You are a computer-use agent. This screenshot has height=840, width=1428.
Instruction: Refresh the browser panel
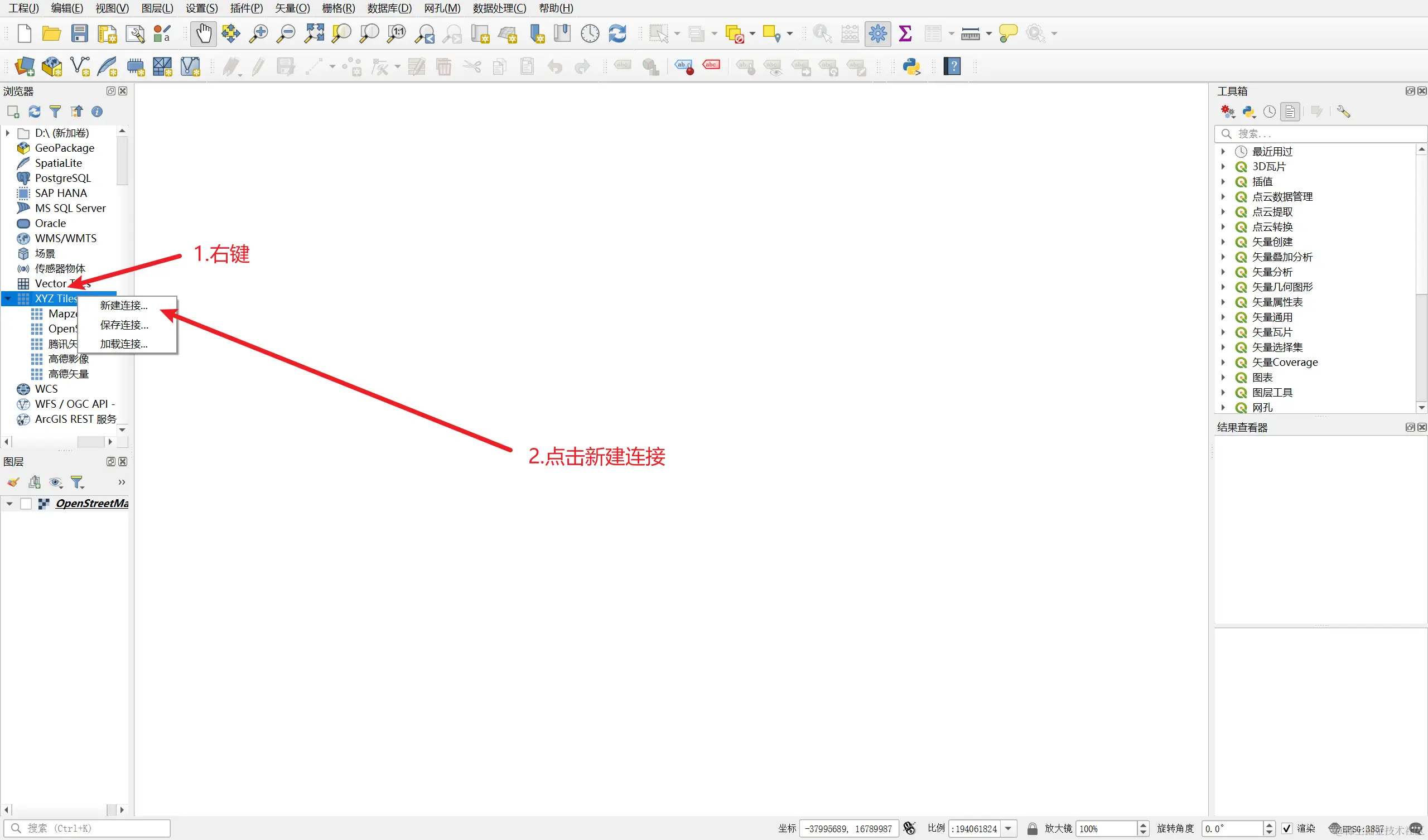(x=35, y=112)
